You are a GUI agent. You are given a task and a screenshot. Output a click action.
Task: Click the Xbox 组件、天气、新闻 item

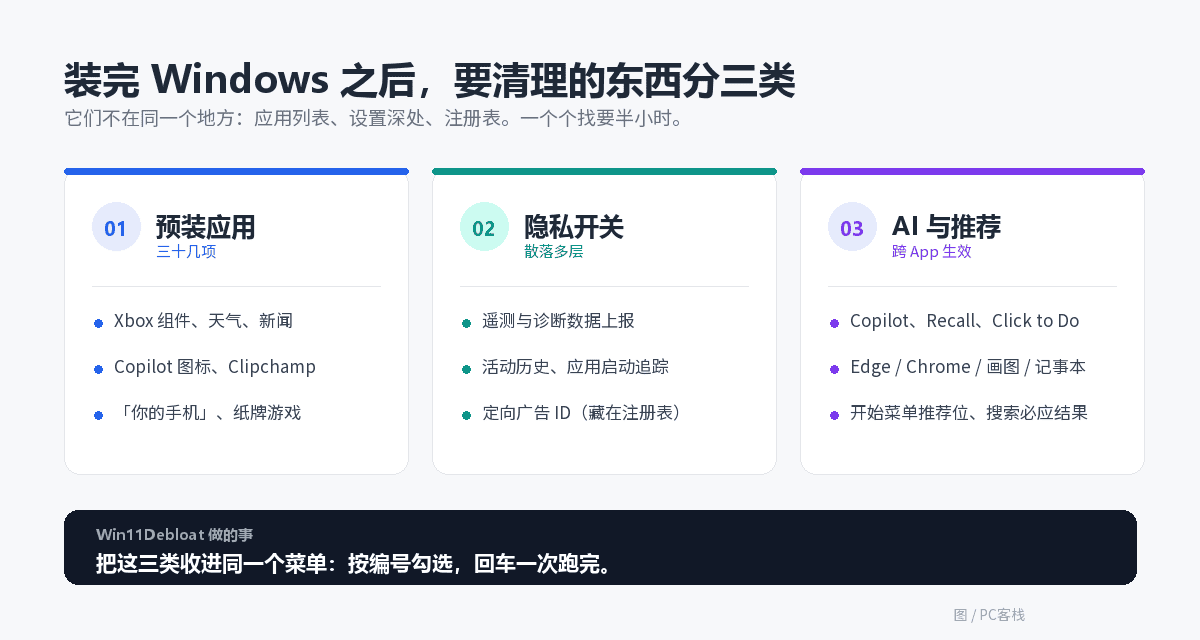(203, 321)
